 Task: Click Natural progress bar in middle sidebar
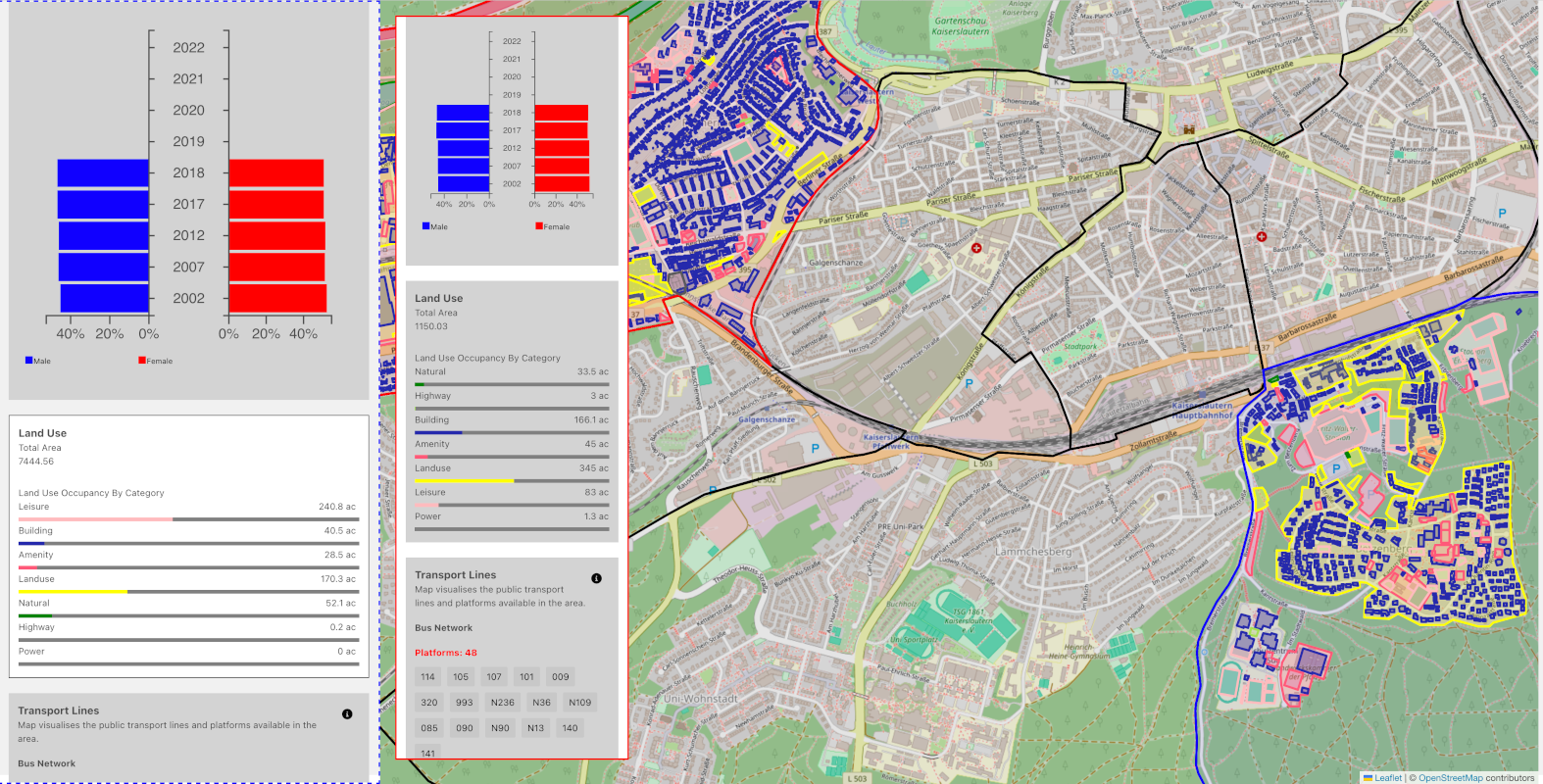512,384
